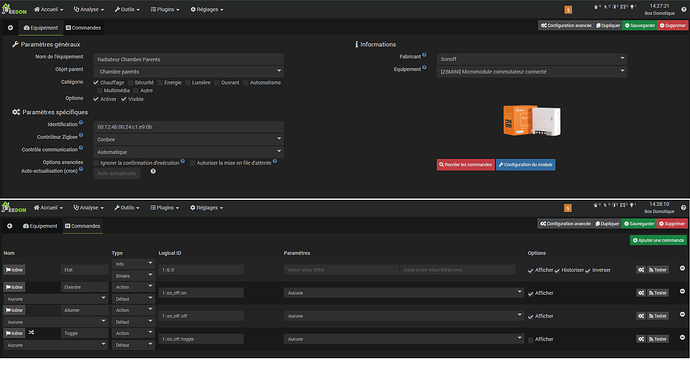The width and height of the screenshot is (690, 368).
Task: Click the red 'Recréer les commandes' button
Action: click(466, 165)
